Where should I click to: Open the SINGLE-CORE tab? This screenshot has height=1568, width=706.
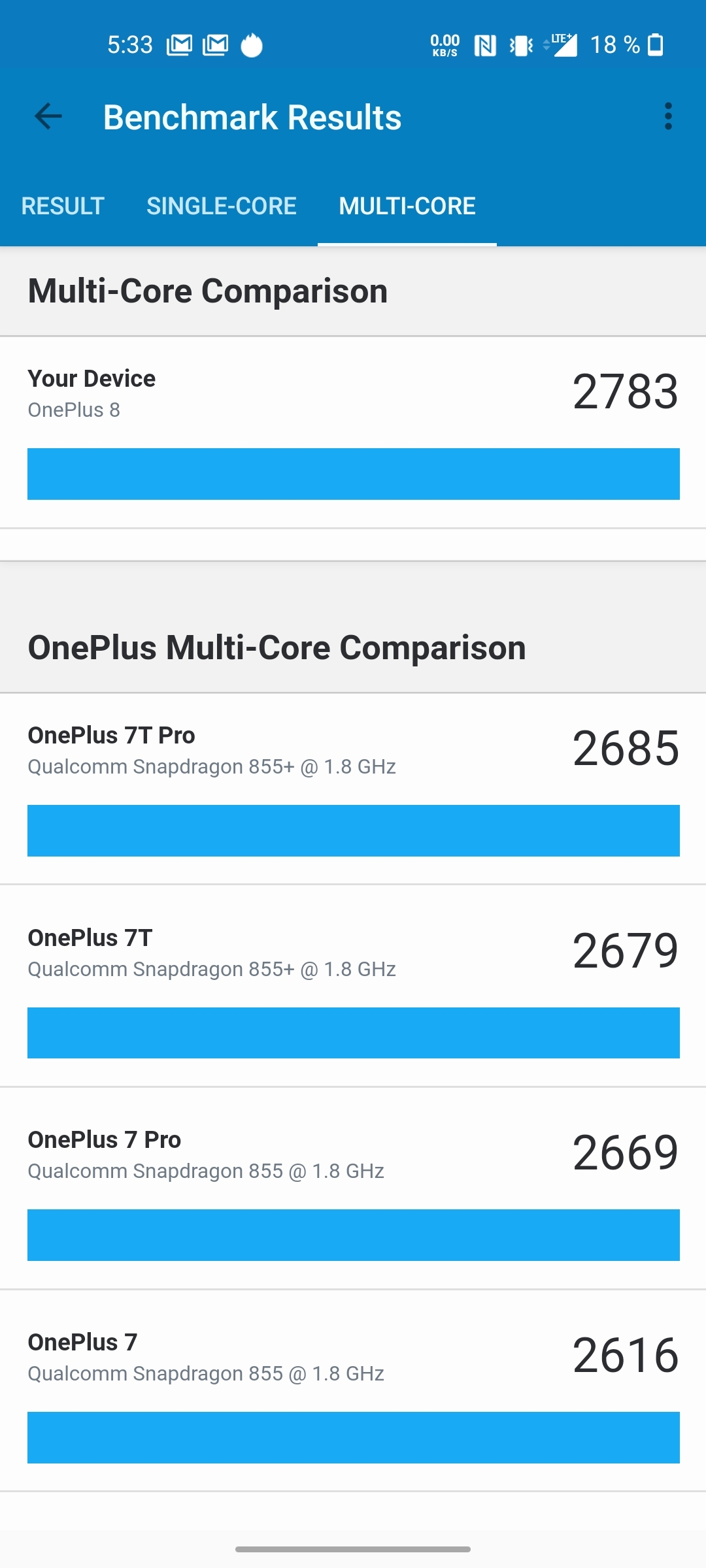[x=222, y=205]
